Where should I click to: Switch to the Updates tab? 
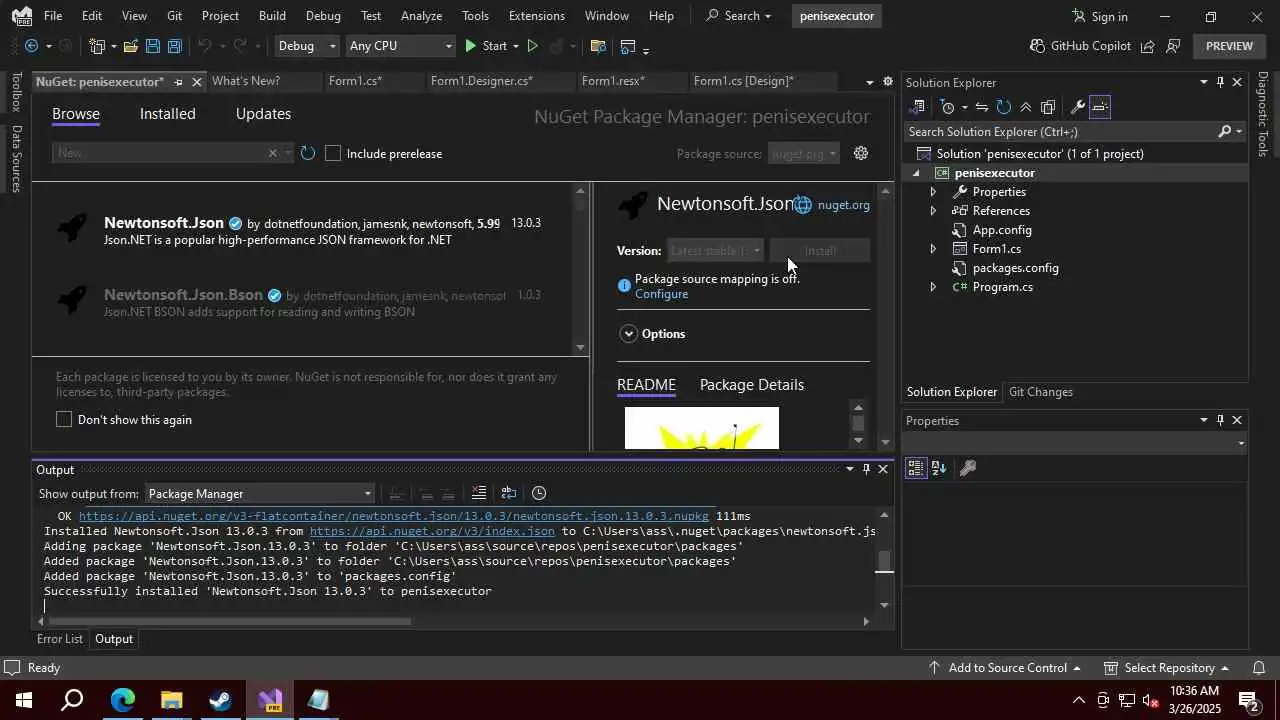tap(263, 114)
